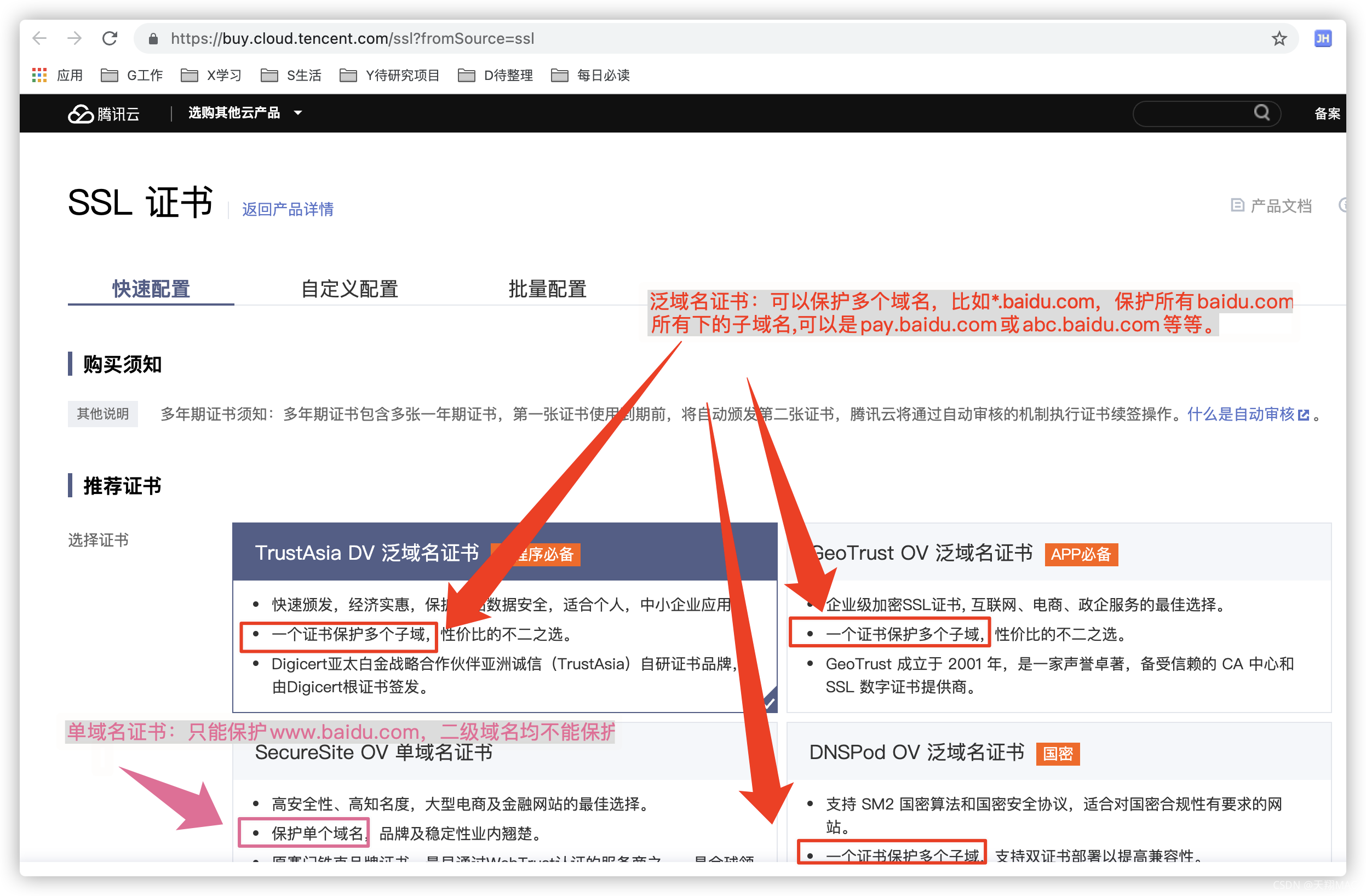Click text 支持 SM2 国密算法和国密安全协议
The height and width of the screenshot is (896, 1366).
click(947, 804)
